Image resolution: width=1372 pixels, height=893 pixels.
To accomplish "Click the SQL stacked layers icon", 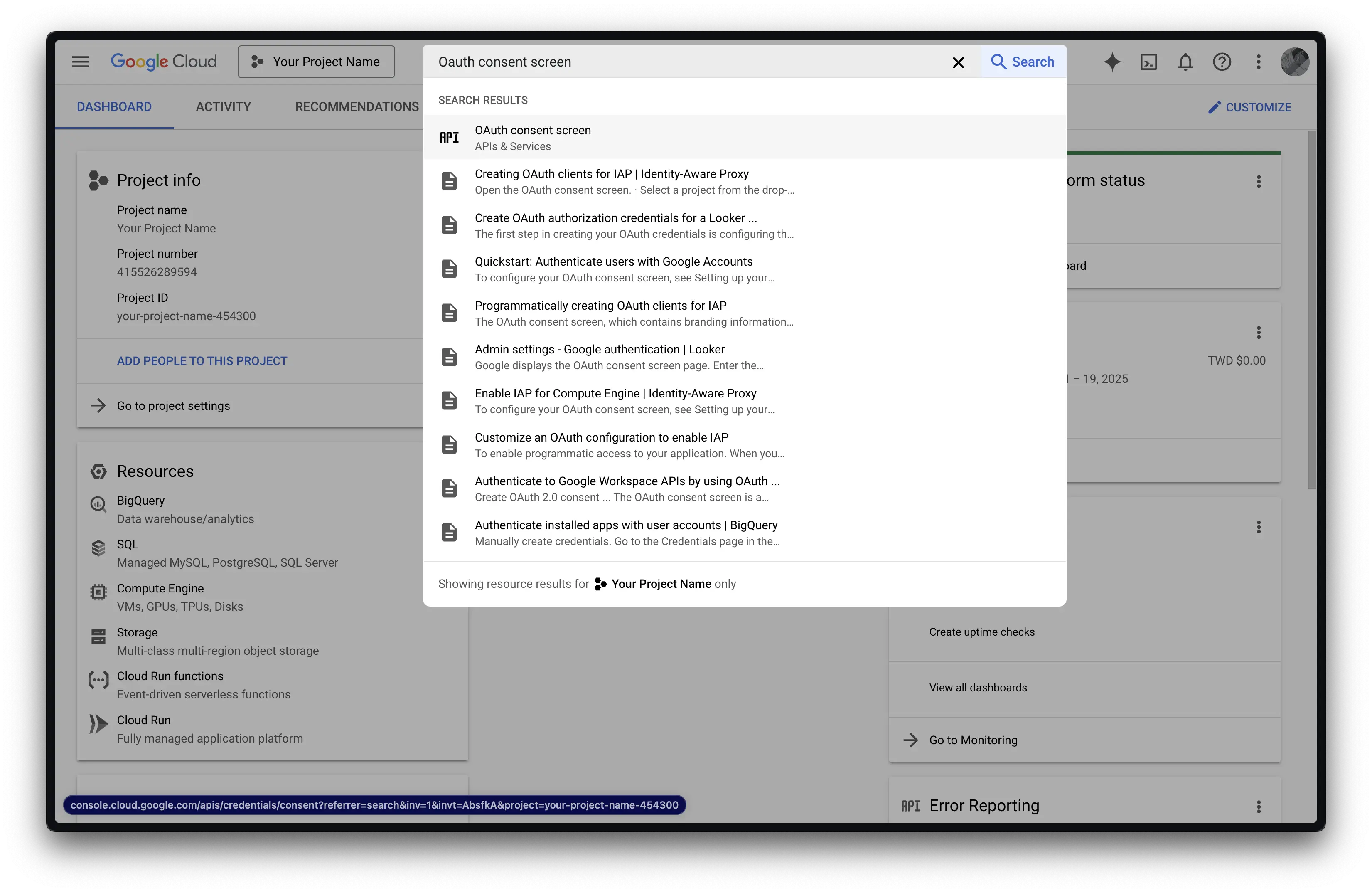I will [x=98, y=548].
